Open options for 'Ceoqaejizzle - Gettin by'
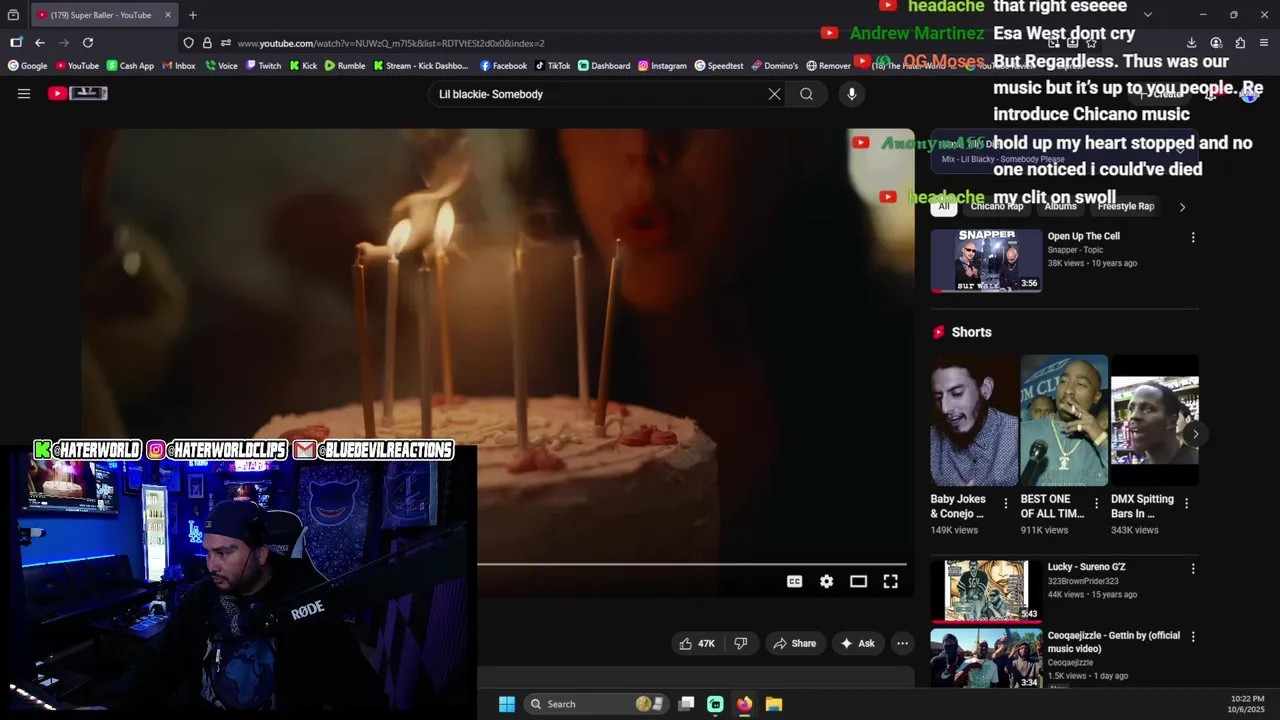Viewport: 1280px width, 720px height. 1192,636
